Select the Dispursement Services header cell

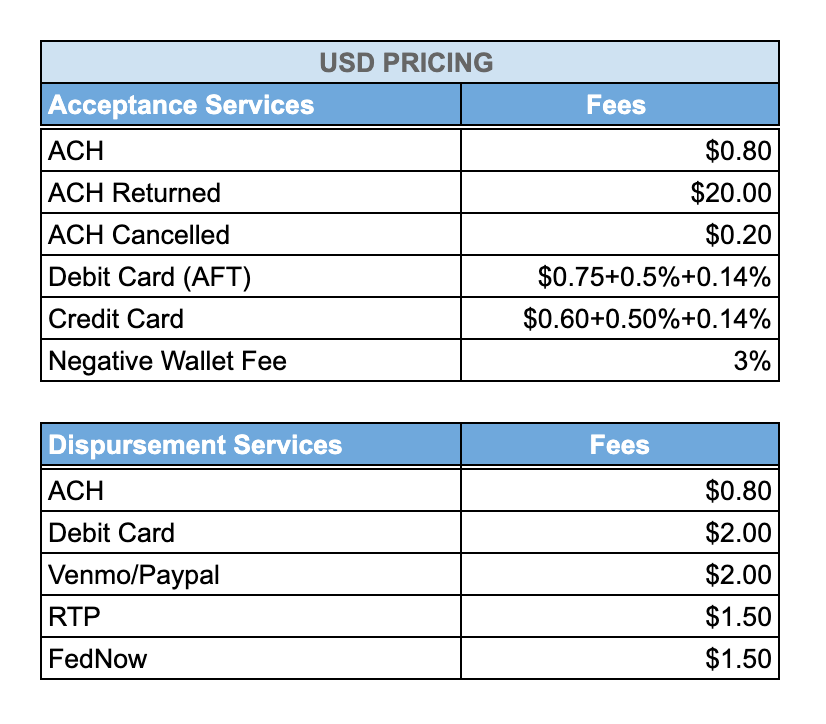(x=251, y=444)
